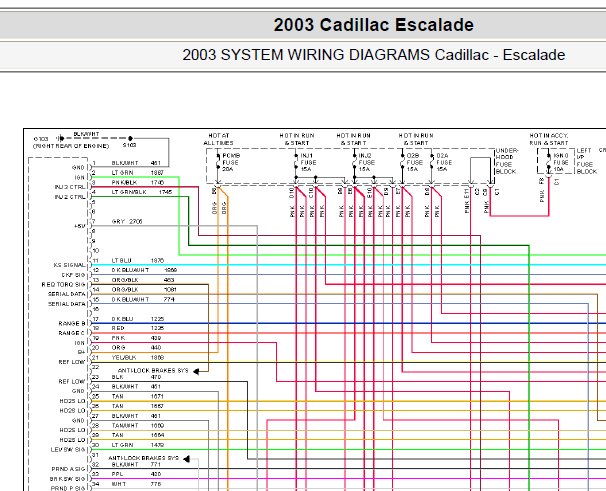Select the KS SIGNAL terminal label
606x491 pixels.
[69, 265]
